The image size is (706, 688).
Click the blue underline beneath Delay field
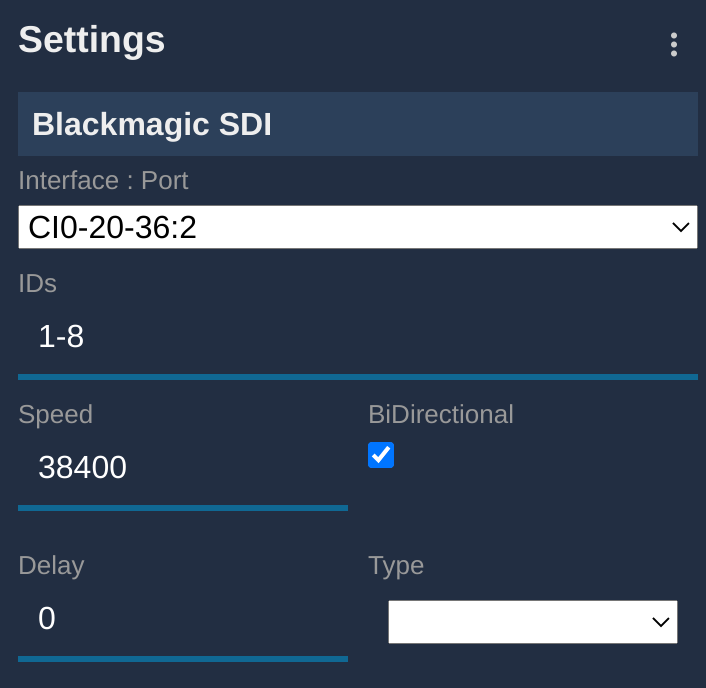click(x=183, y=659)
